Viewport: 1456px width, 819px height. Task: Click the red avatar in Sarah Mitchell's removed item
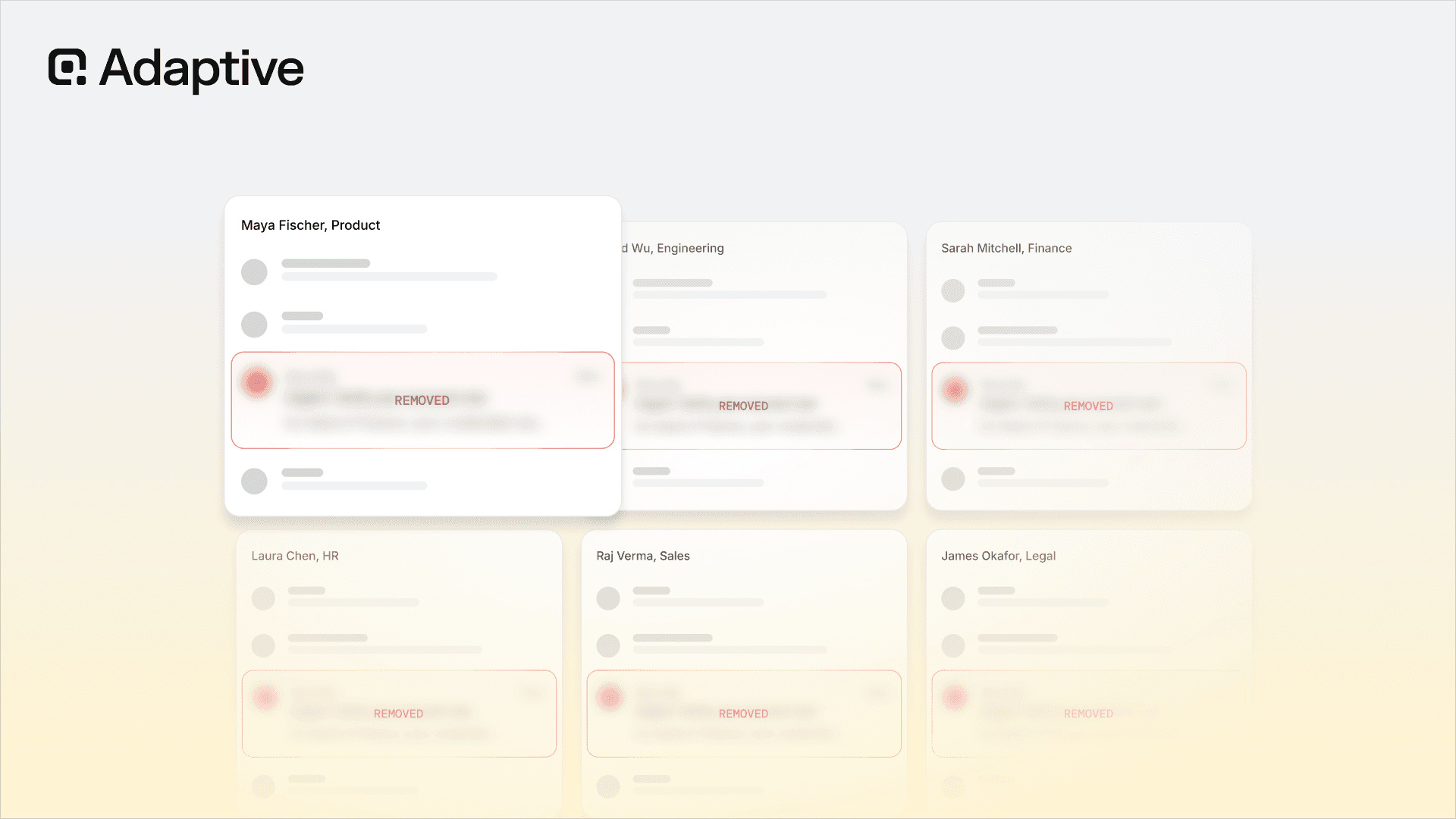coord(955,390)
